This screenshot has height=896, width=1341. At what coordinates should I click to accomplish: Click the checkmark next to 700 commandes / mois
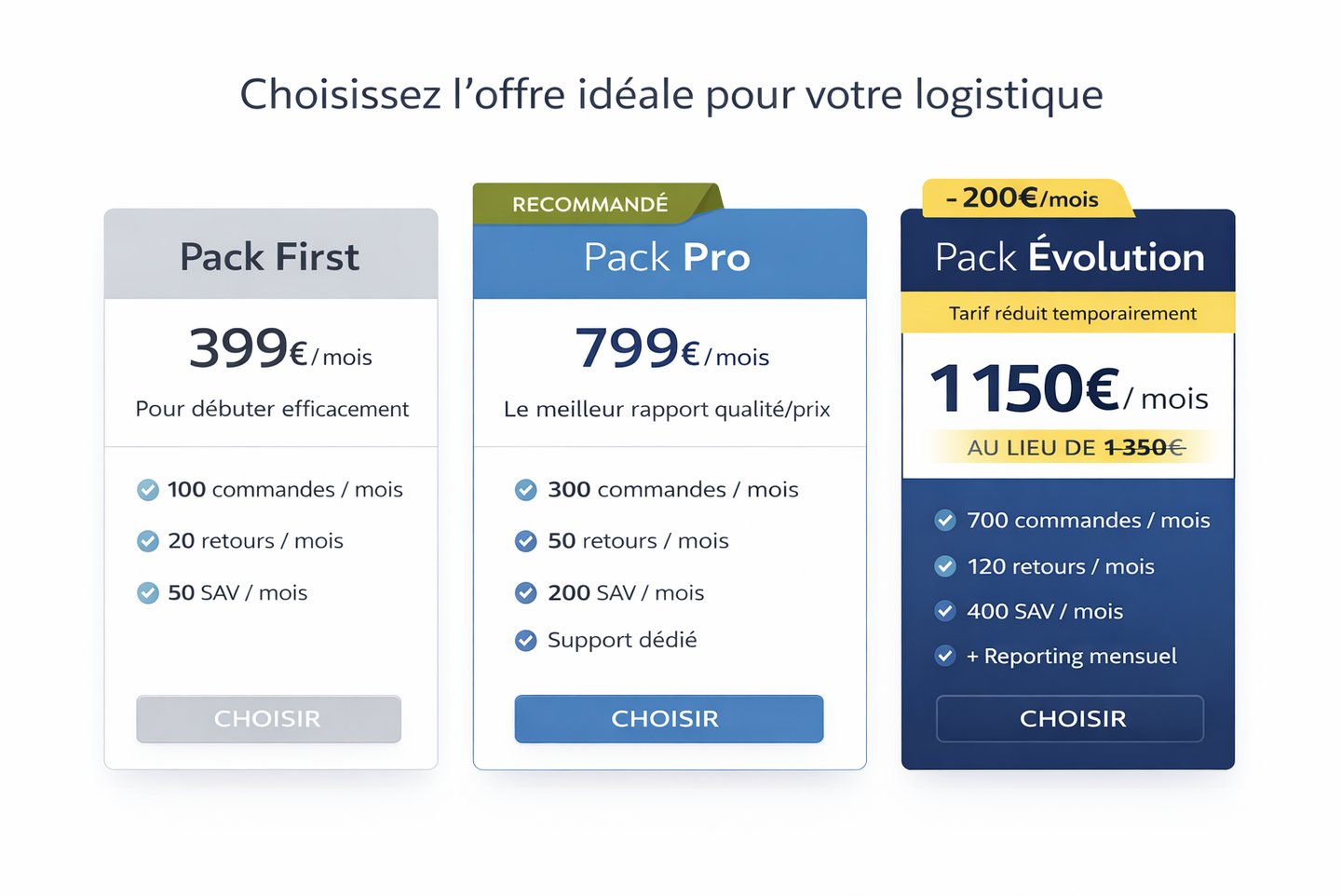coord(945,521)
